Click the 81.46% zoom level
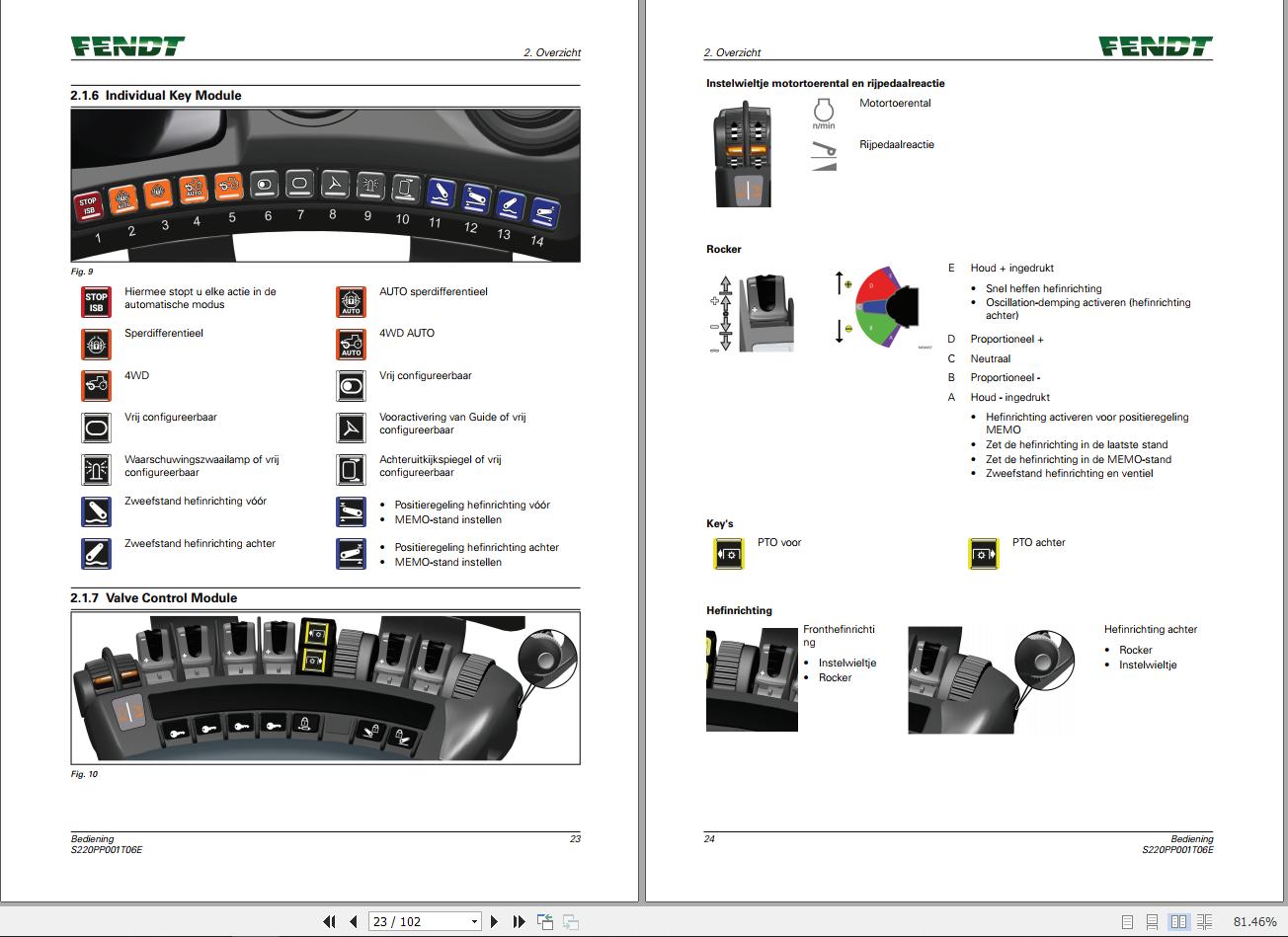1288x937 pixels. coord(1254,921)
